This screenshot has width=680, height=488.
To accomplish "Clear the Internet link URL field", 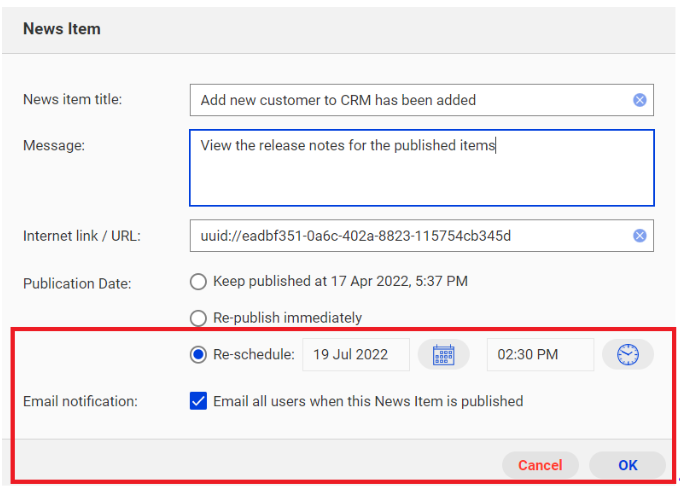I will tap(639, 236).
